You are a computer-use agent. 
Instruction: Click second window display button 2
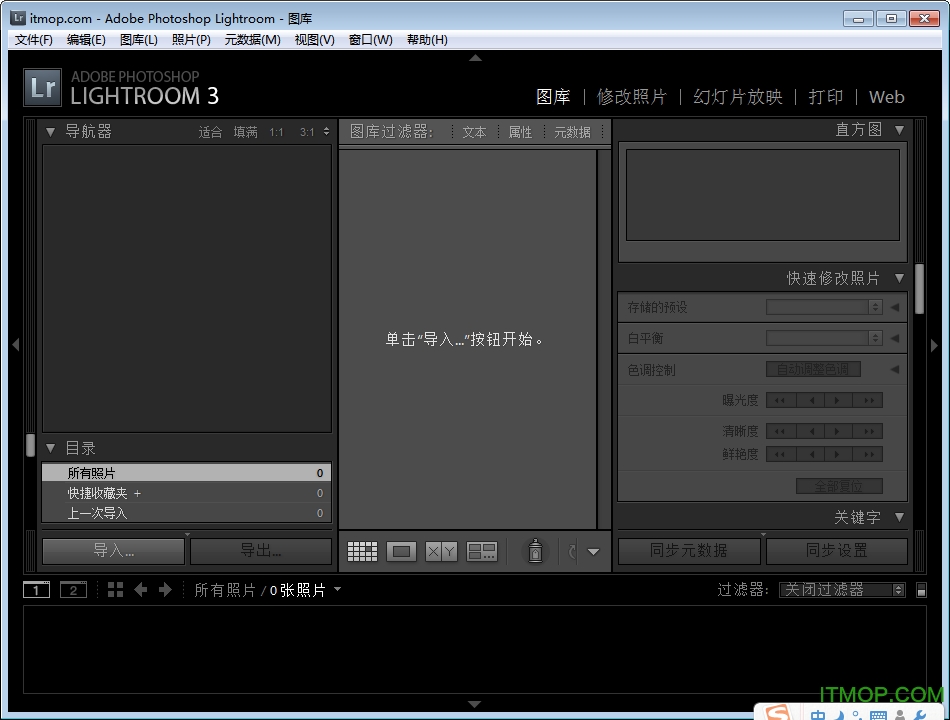pyautogui.click(x=73, y=590)
